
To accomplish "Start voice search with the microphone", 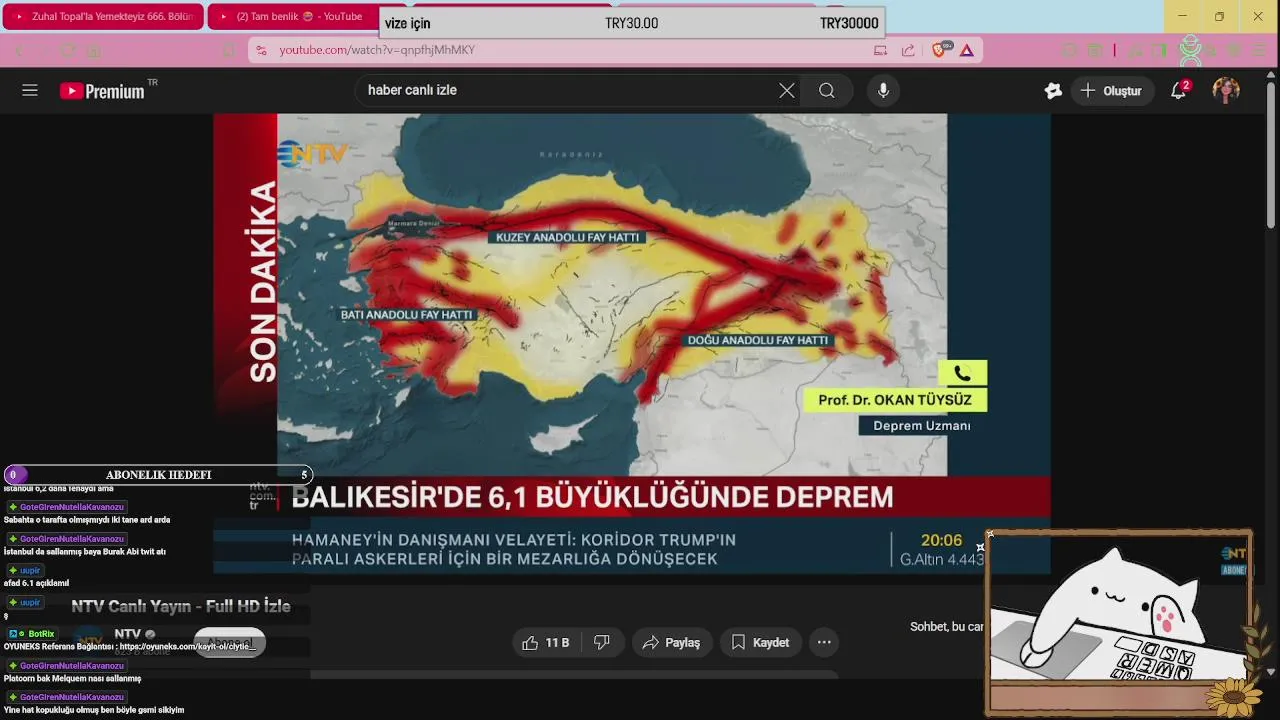I will click(883, 90).
